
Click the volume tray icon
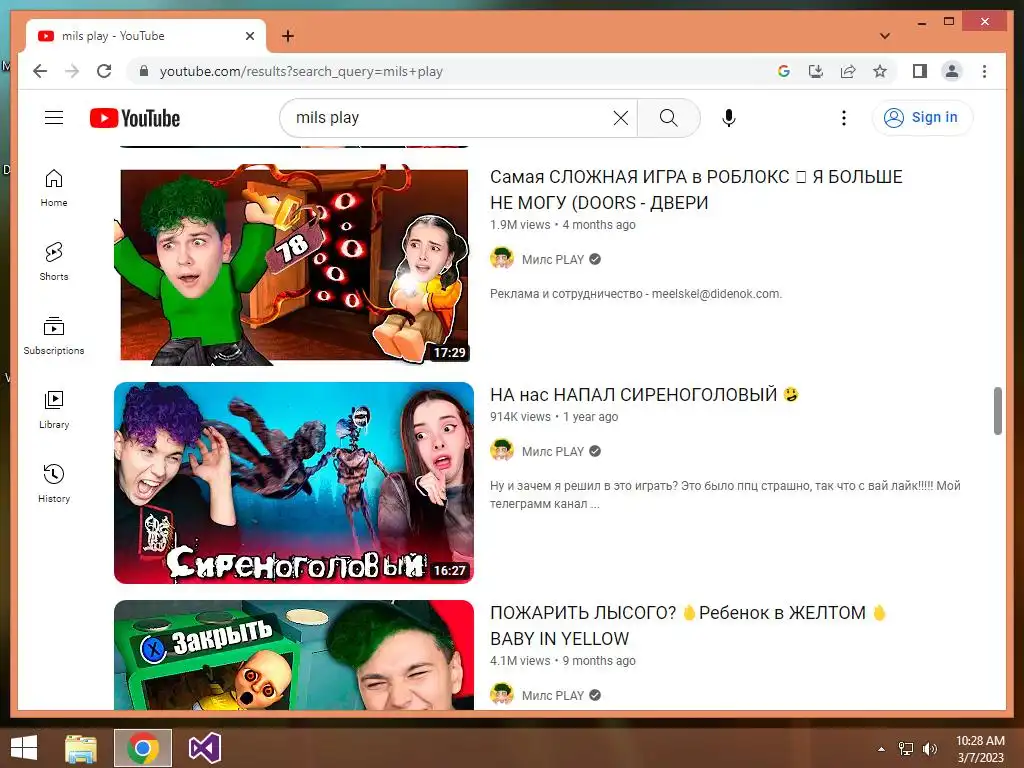(x=929, y=749)
